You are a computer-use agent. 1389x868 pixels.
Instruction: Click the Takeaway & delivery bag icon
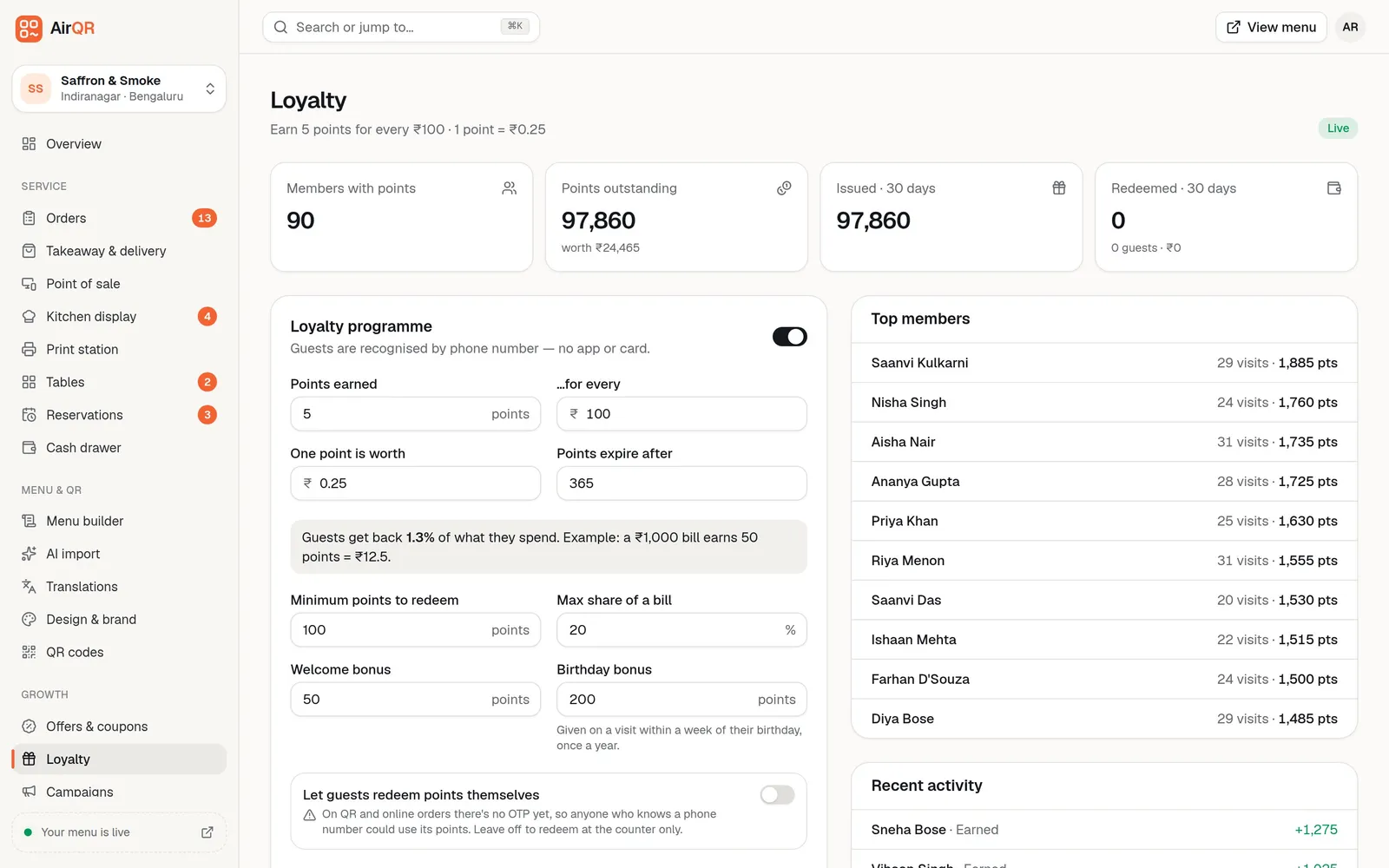(29, 251)
